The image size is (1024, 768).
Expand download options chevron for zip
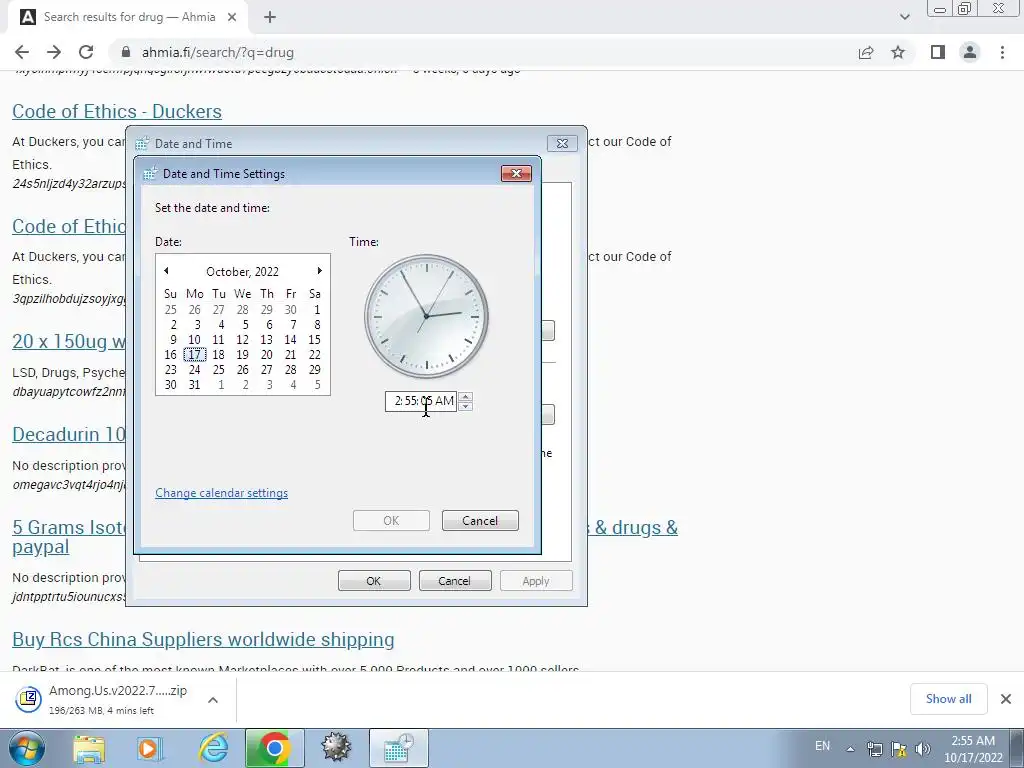(x=213, y=699)
